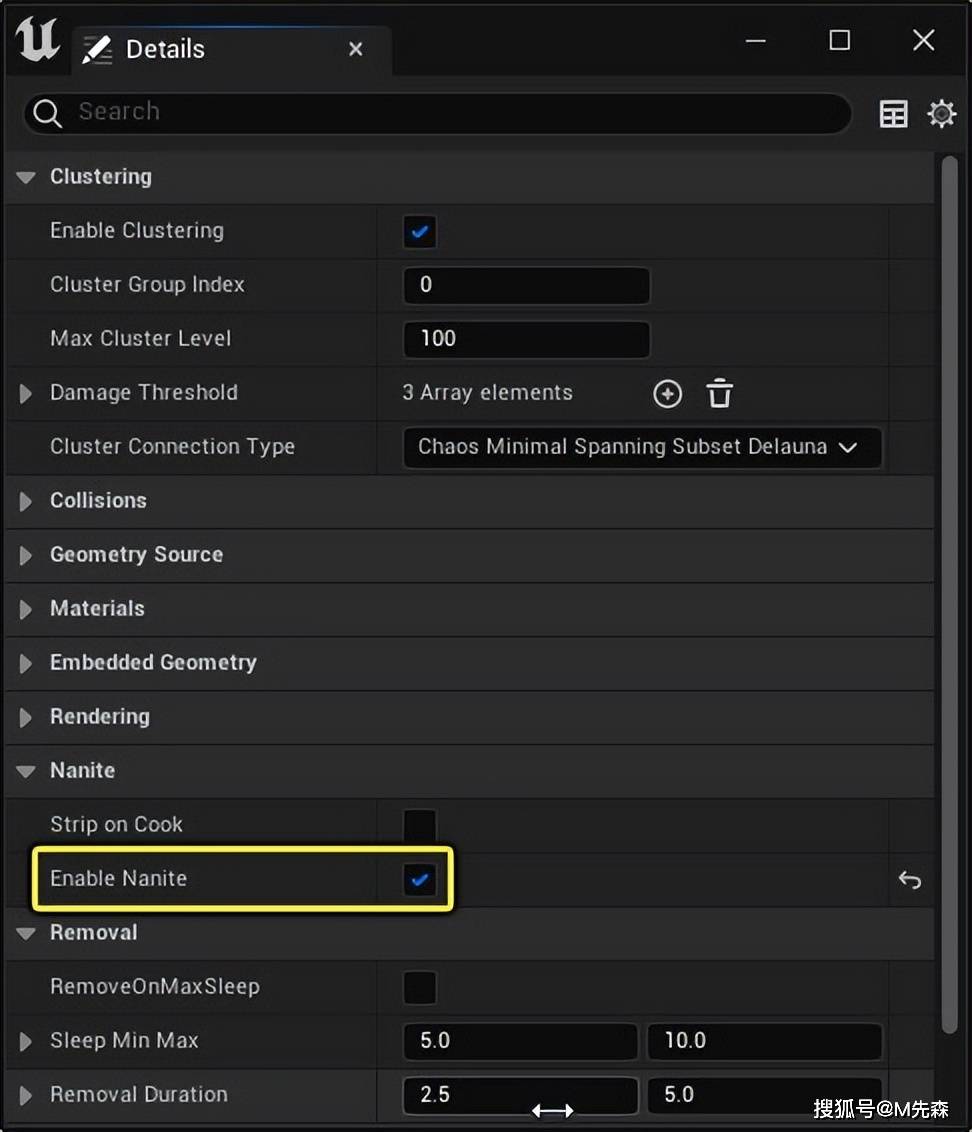Image resolution: width=972 pixels, height=1132 pixels.
Task: Reset Enable Nanite to default value
Action: (x=910, y=879)
